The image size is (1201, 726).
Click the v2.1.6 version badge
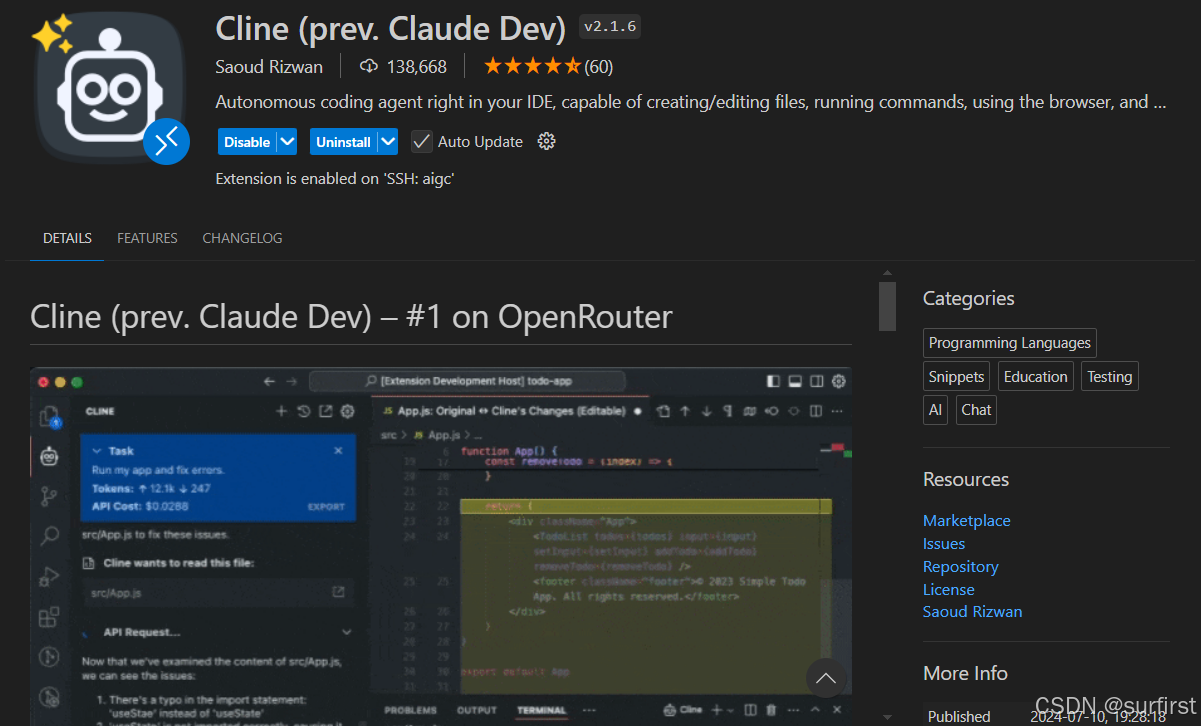(610, 27)
